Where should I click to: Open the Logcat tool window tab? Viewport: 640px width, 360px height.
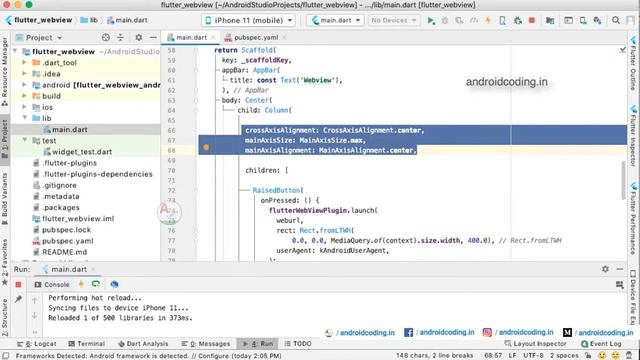click(x=37, y=344)
